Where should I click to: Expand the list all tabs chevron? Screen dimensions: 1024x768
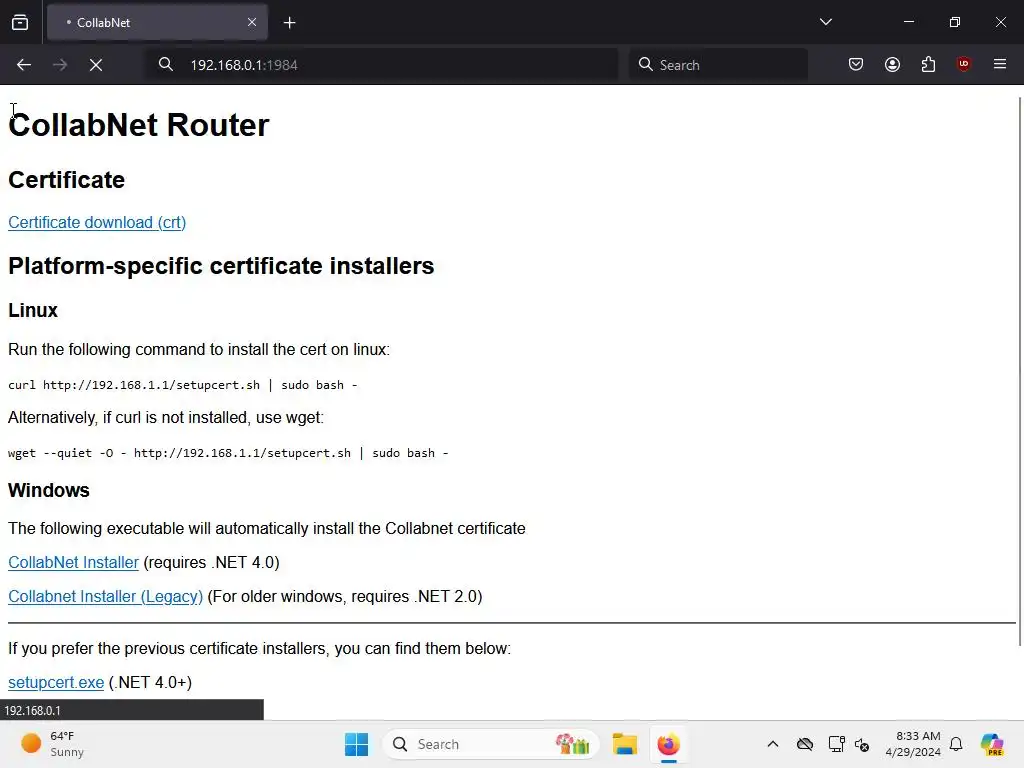pos(825,22)
